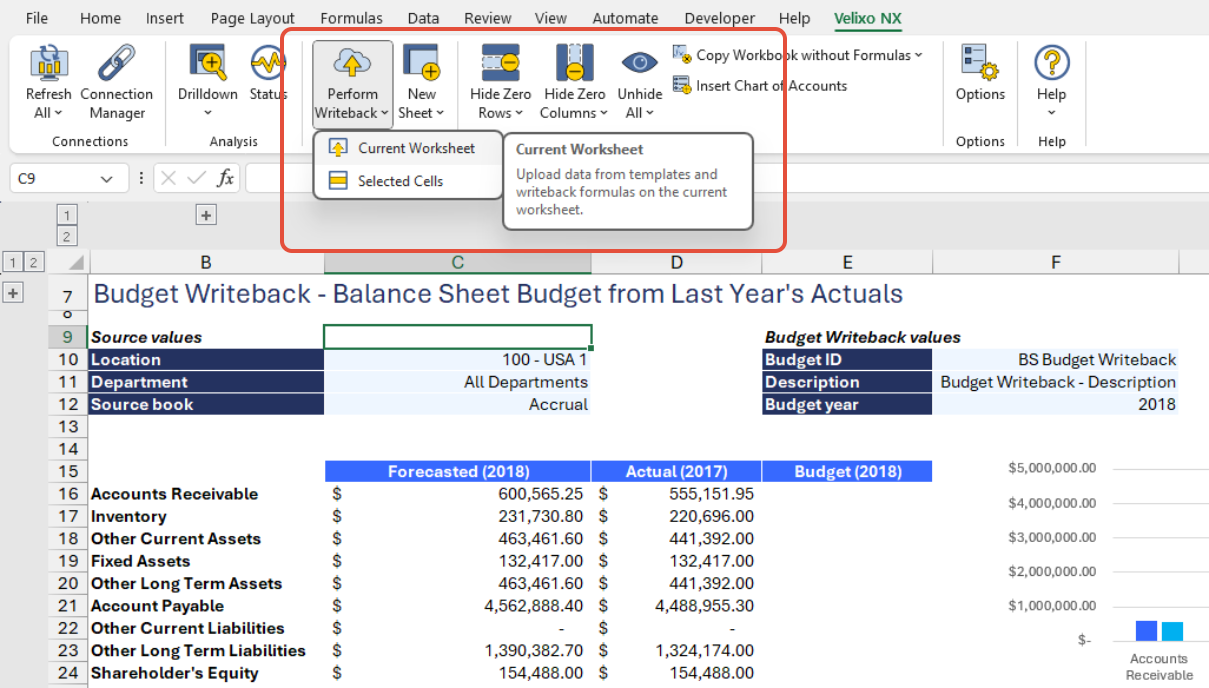Expand row group with plus button left of row 7

pos(14,293)
